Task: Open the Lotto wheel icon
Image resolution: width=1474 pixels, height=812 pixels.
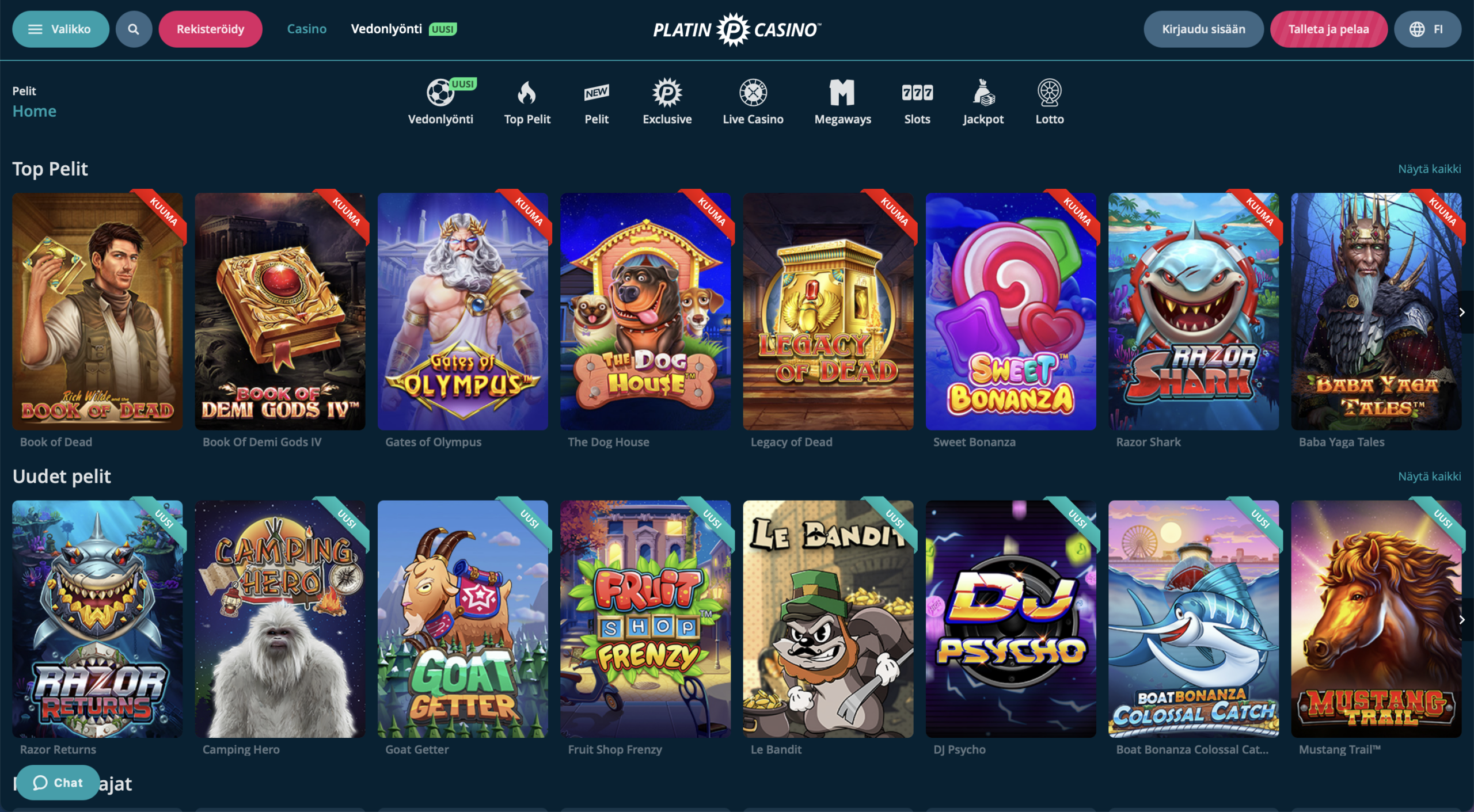Action: point(1049,93)
